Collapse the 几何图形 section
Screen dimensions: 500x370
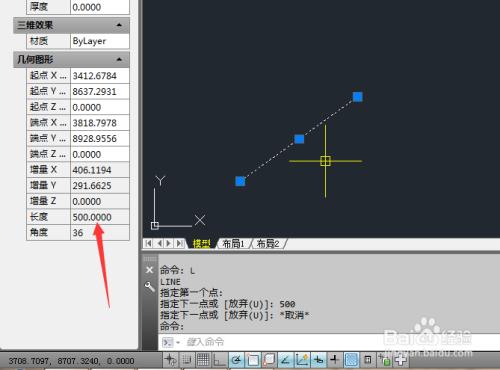(119, 59)
